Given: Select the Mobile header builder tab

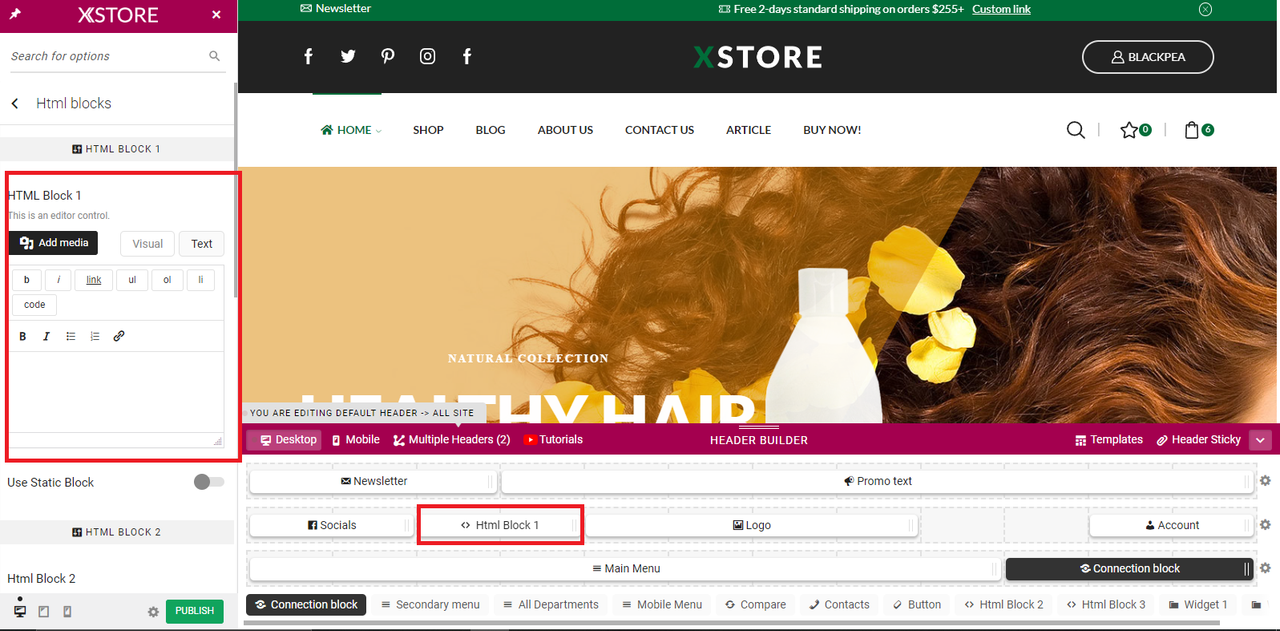Looking at the screenshot, I should [x=355, y=440].
